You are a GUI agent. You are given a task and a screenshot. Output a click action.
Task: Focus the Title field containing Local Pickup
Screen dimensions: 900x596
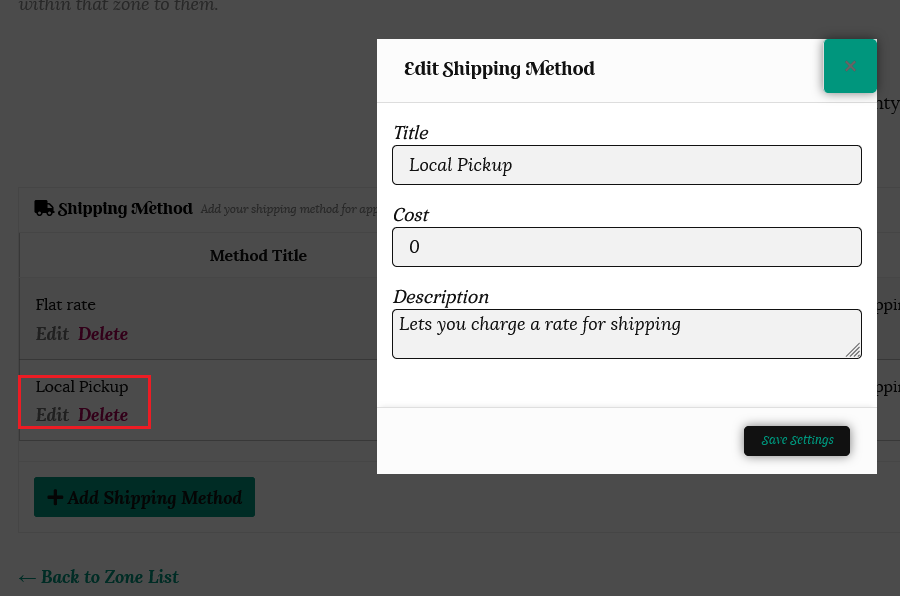point(626,165)
